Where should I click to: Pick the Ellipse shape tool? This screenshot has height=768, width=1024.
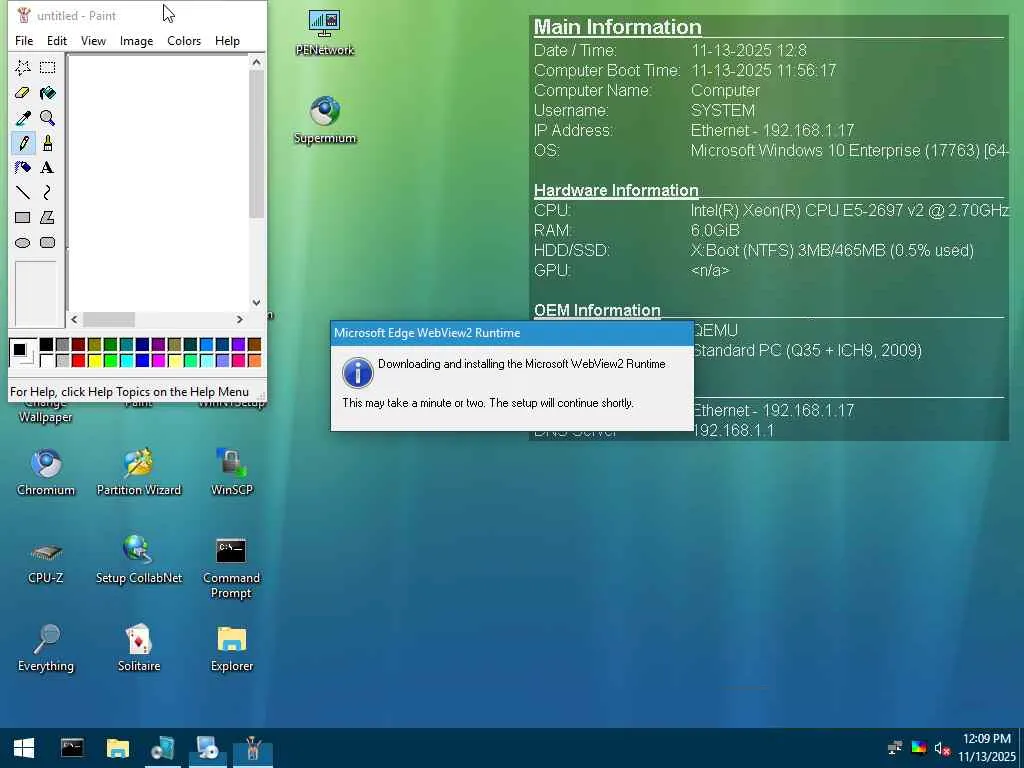pos(23,242)
